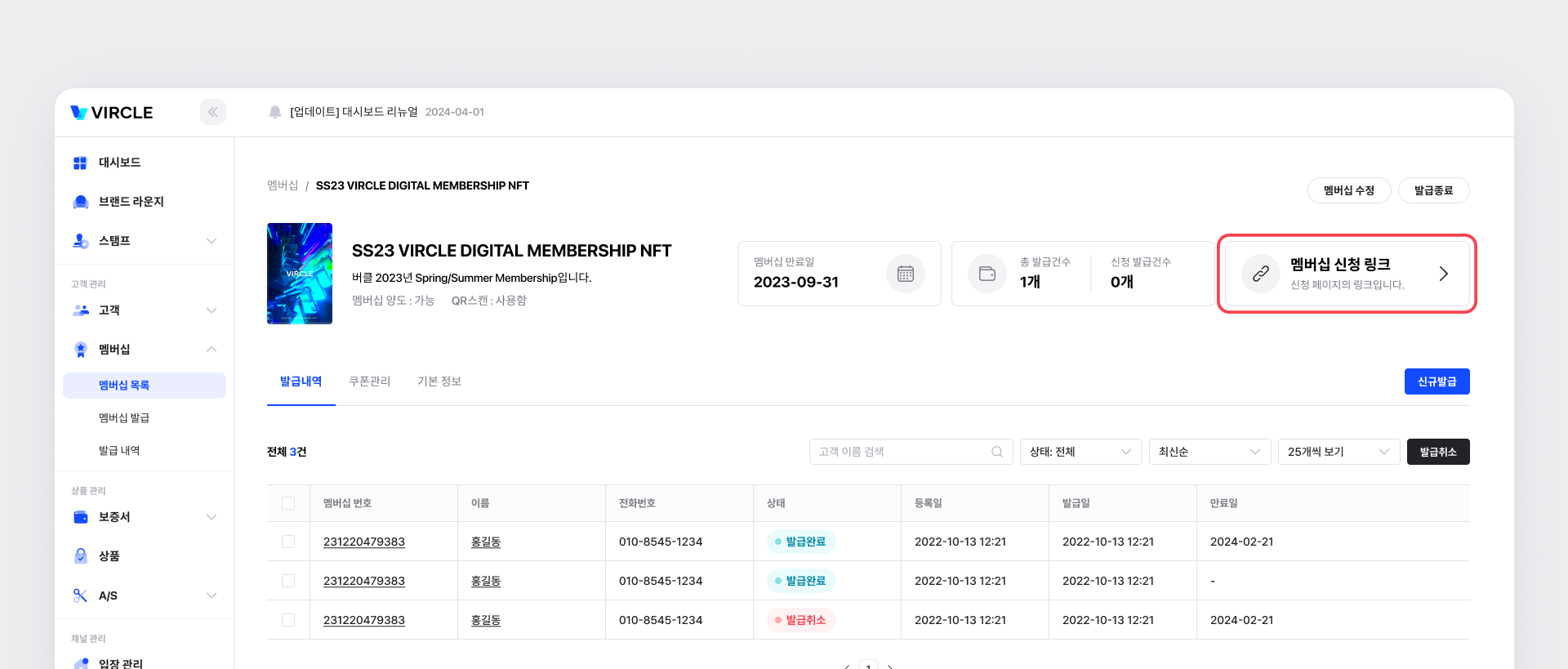Click the VIRCLE logo

(x=112, y=113)
